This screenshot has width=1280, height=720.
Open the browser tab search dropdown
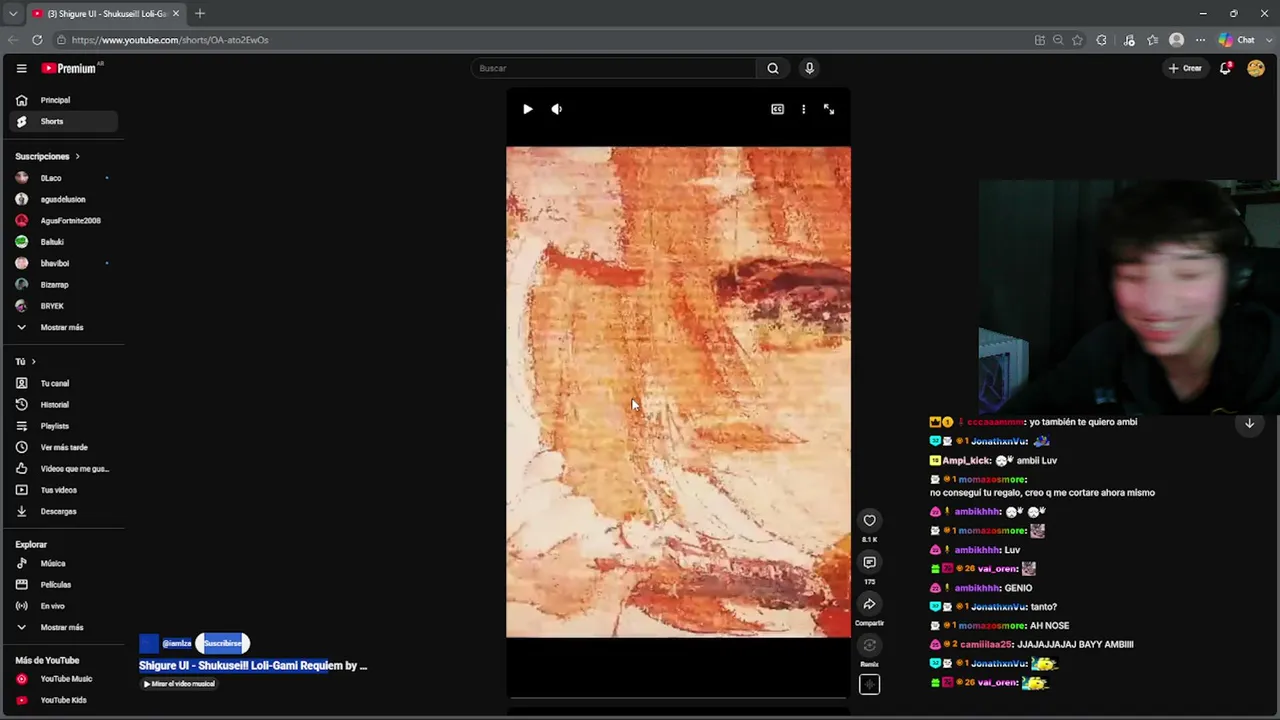point(13,13)
